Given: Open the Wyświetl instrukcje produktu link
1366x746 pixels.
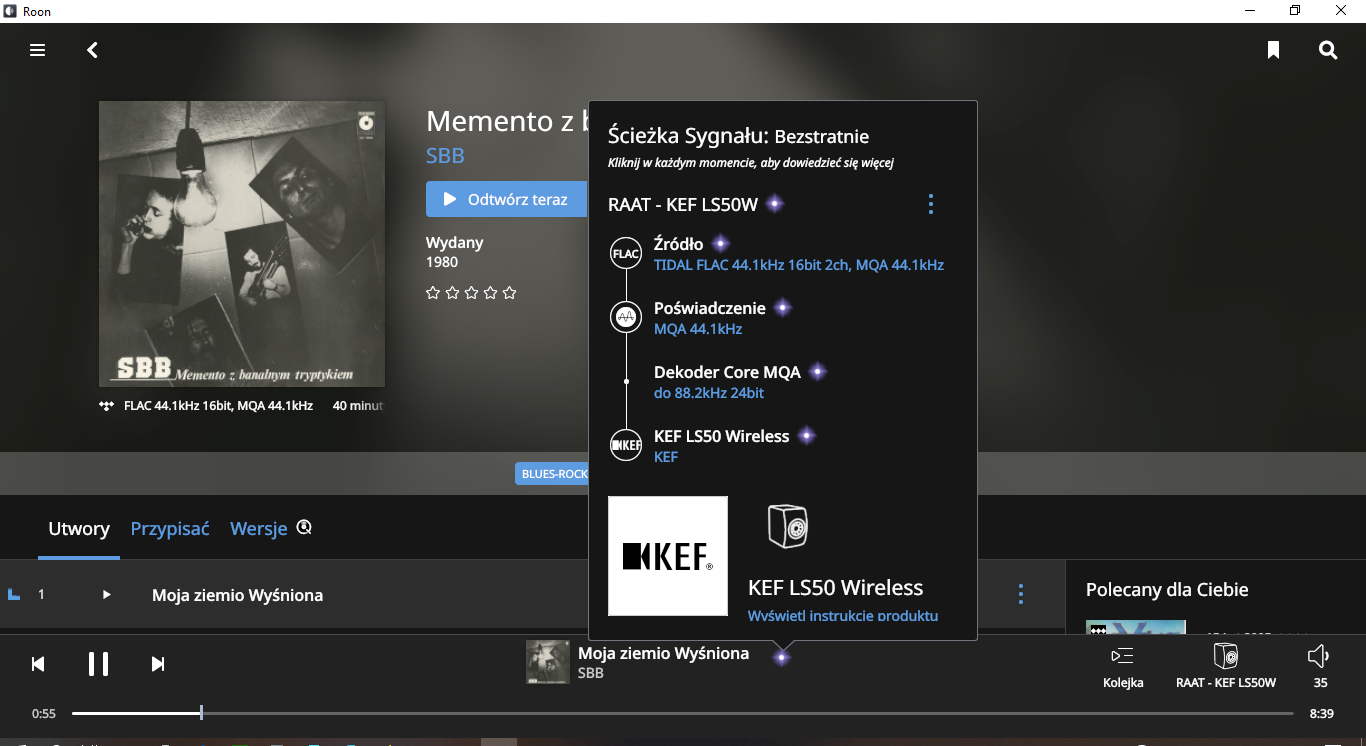Looking at the screenshot, I should pos(843,615).
